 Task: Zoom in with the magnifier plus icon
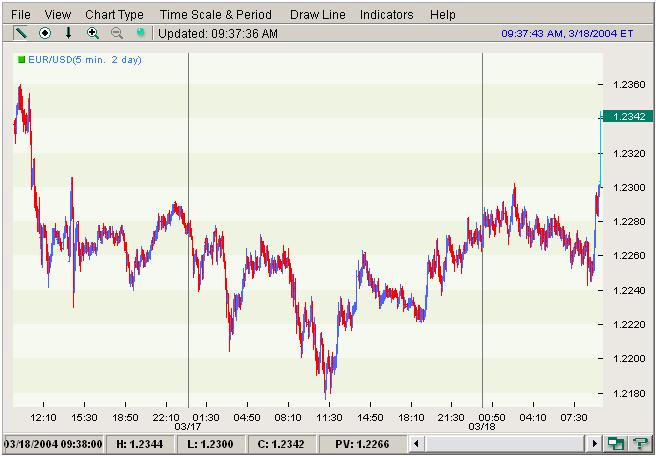click(92, 33)
